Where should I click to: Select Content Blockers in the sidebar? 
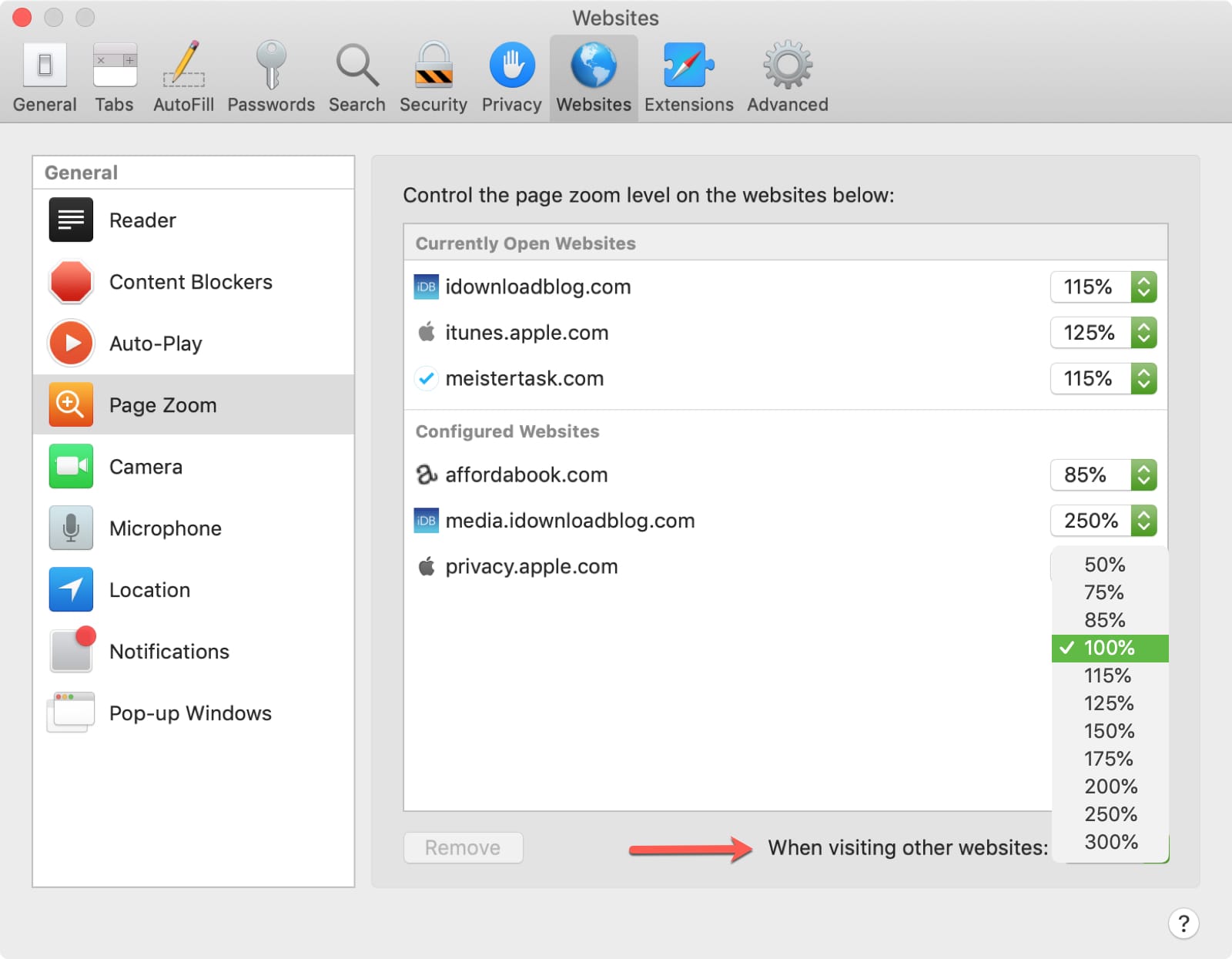click(193, 282)
